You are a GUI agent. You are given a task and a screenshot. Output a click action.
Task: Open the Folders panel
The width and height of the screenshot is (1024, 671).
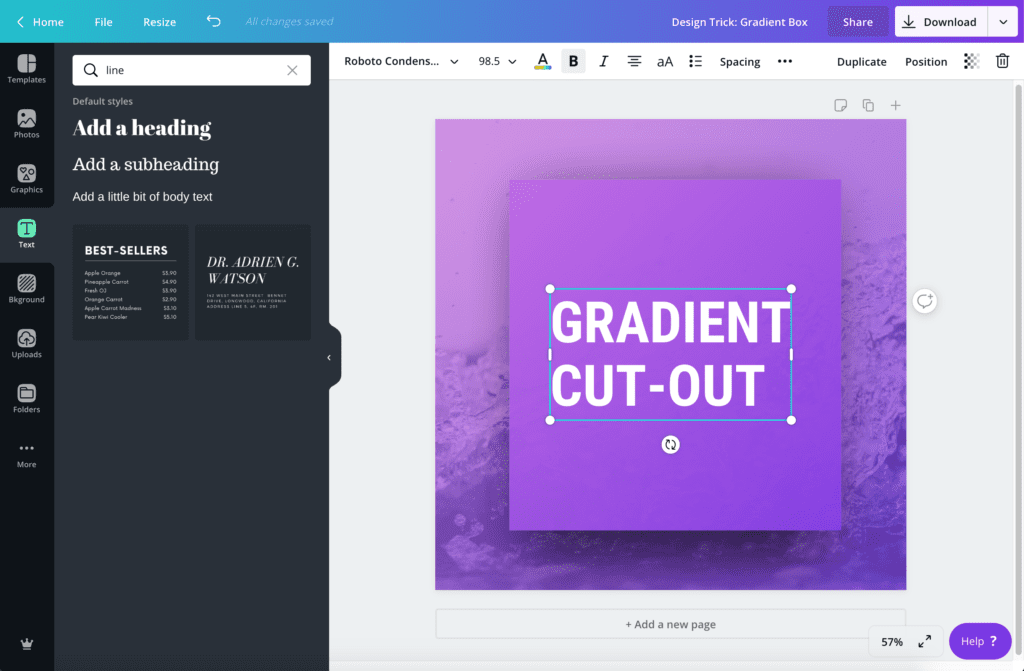26,398
